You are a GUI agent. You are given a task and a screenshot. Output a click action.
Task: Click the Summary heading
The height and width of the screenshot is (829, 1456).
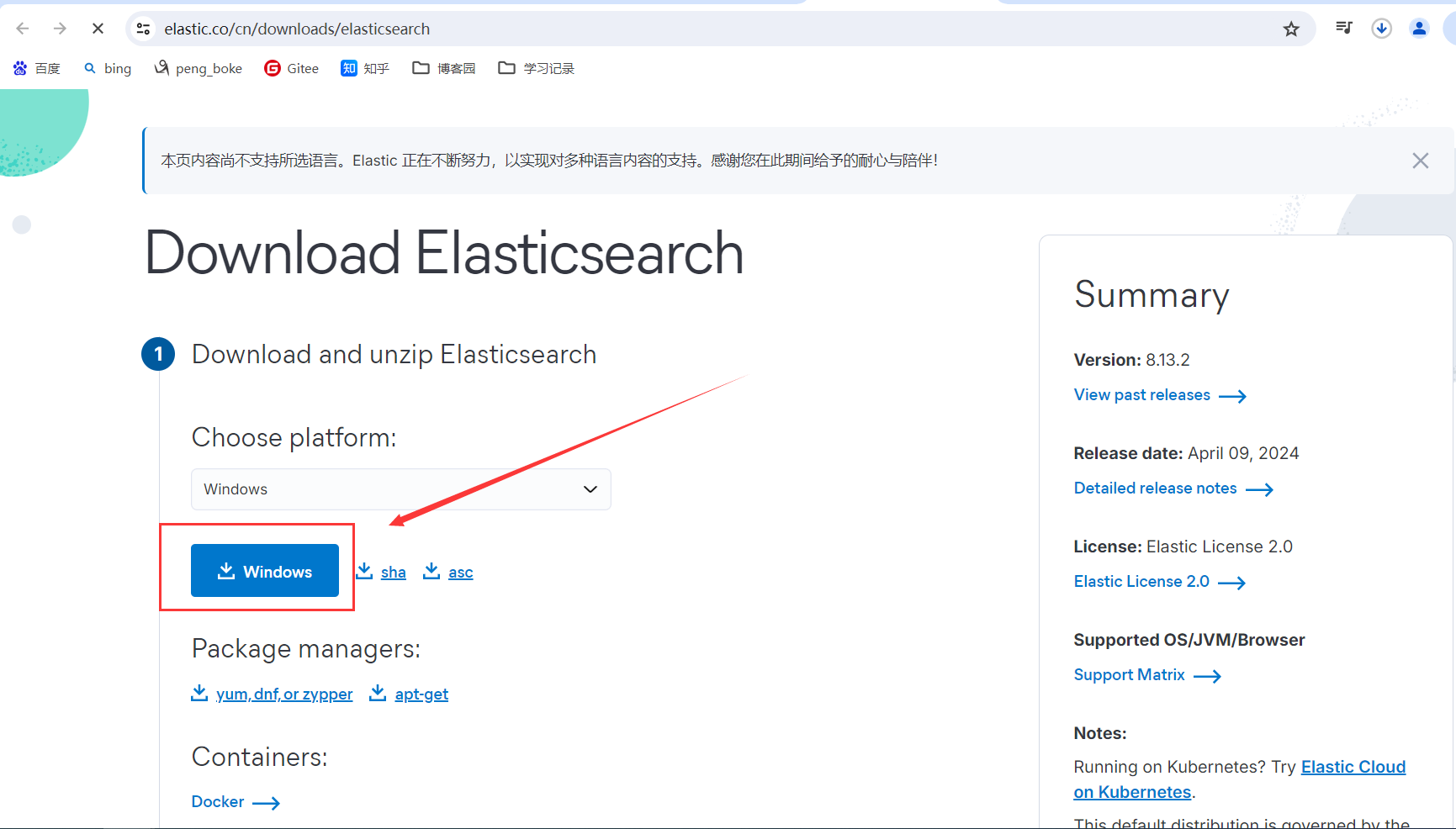1152,295
